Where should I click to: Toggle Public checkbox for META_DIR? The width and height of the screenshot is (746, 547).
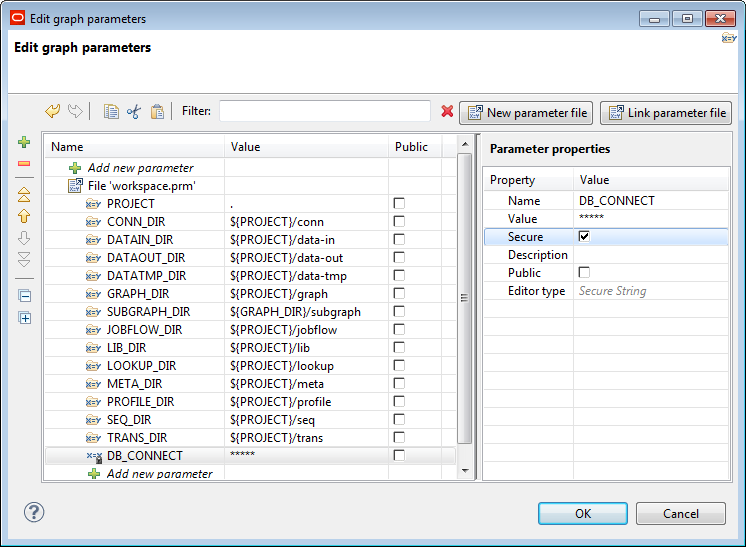(x=399, y=383)
